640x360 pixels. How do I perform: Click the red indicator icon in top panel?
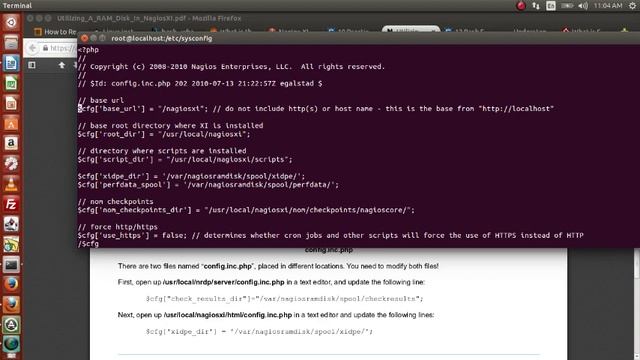[521, 6]
